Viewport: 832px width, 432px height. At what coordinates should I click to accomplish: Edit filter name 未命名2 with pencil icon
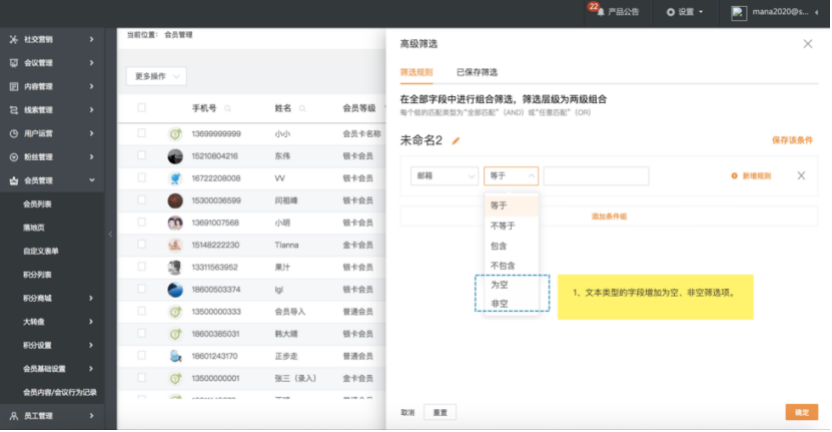click(x=455, y=141)
